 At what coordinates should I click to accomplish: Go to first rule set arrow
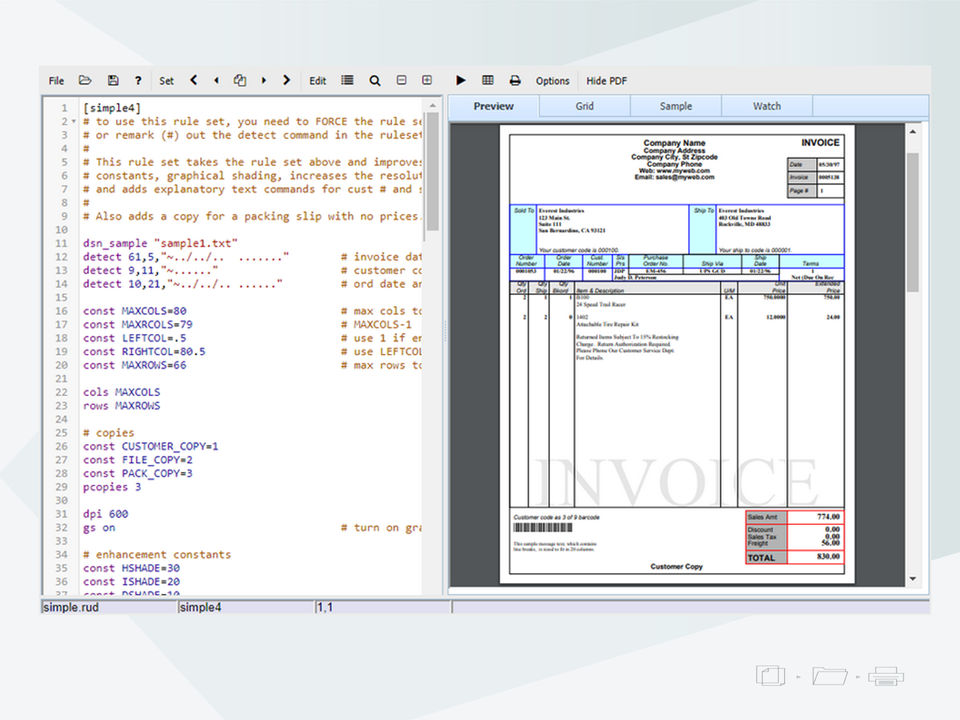click(193, 80)
